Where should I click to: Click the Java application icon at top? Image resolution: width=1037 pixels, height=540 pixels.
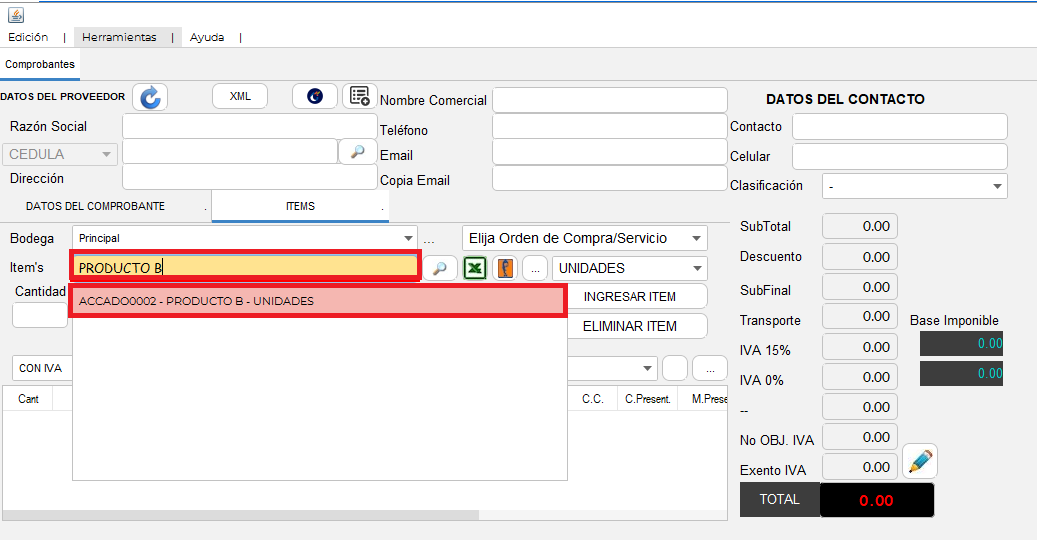pos(16,15)
